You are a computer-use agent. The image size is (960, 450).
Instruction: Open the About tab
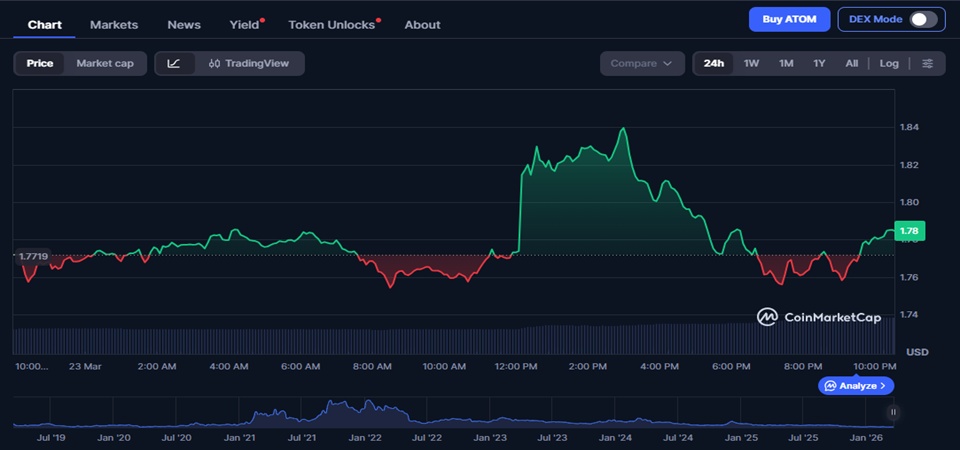[x=422, y=25]
